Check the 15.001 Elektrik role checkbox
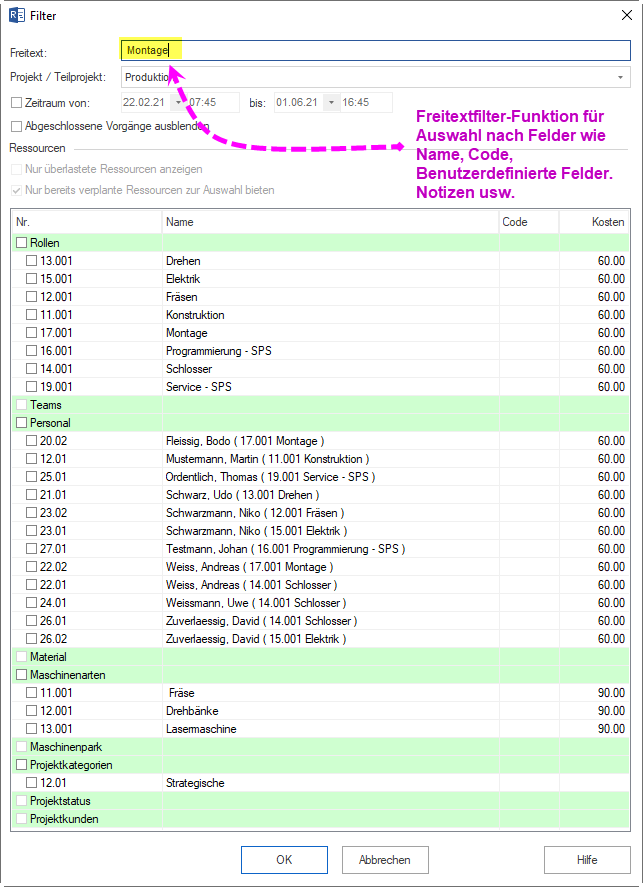The height and width of the screenshot is (887, 643). (32, 279)
